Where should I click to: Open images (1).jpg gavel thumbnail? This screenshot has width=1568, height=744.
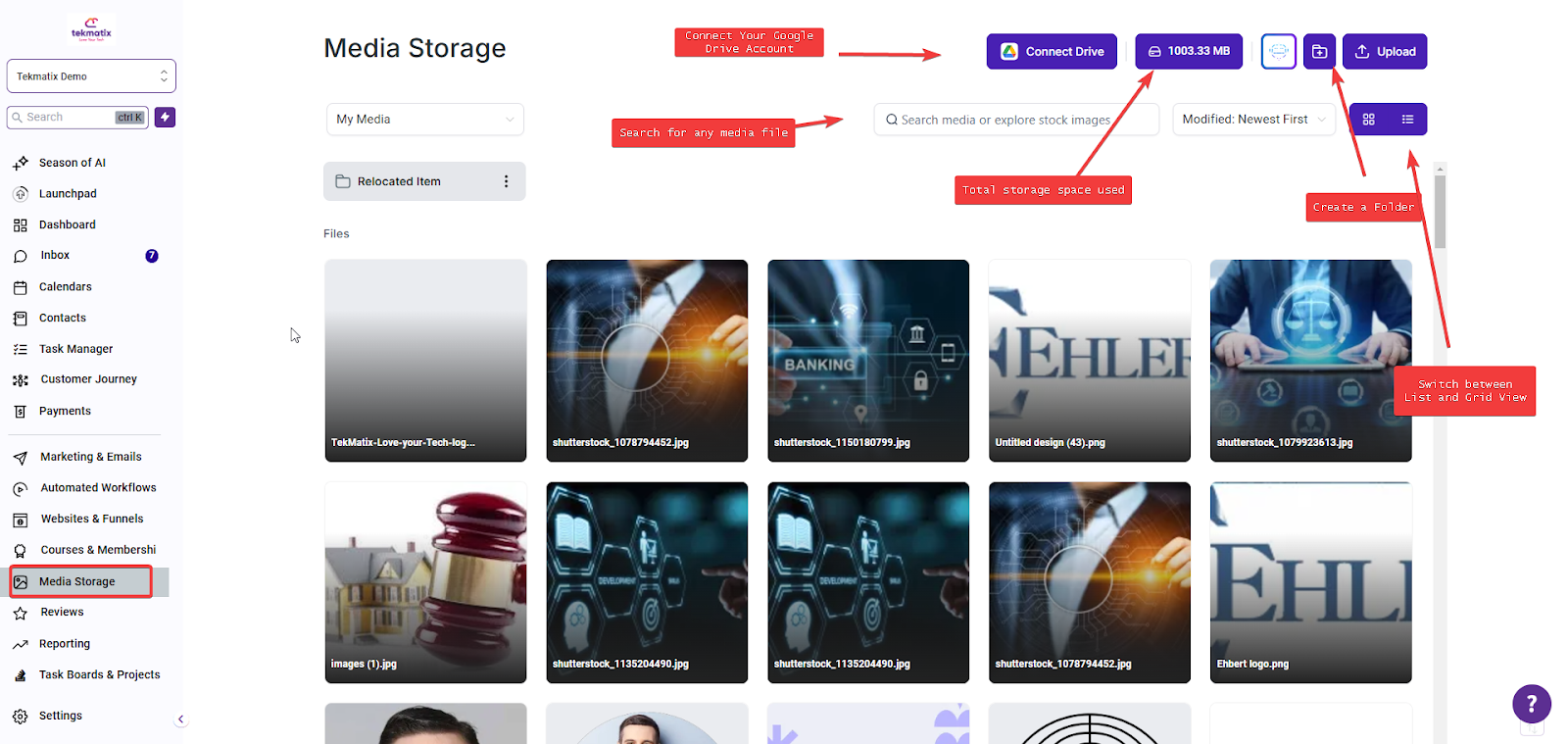click(425, 582)
